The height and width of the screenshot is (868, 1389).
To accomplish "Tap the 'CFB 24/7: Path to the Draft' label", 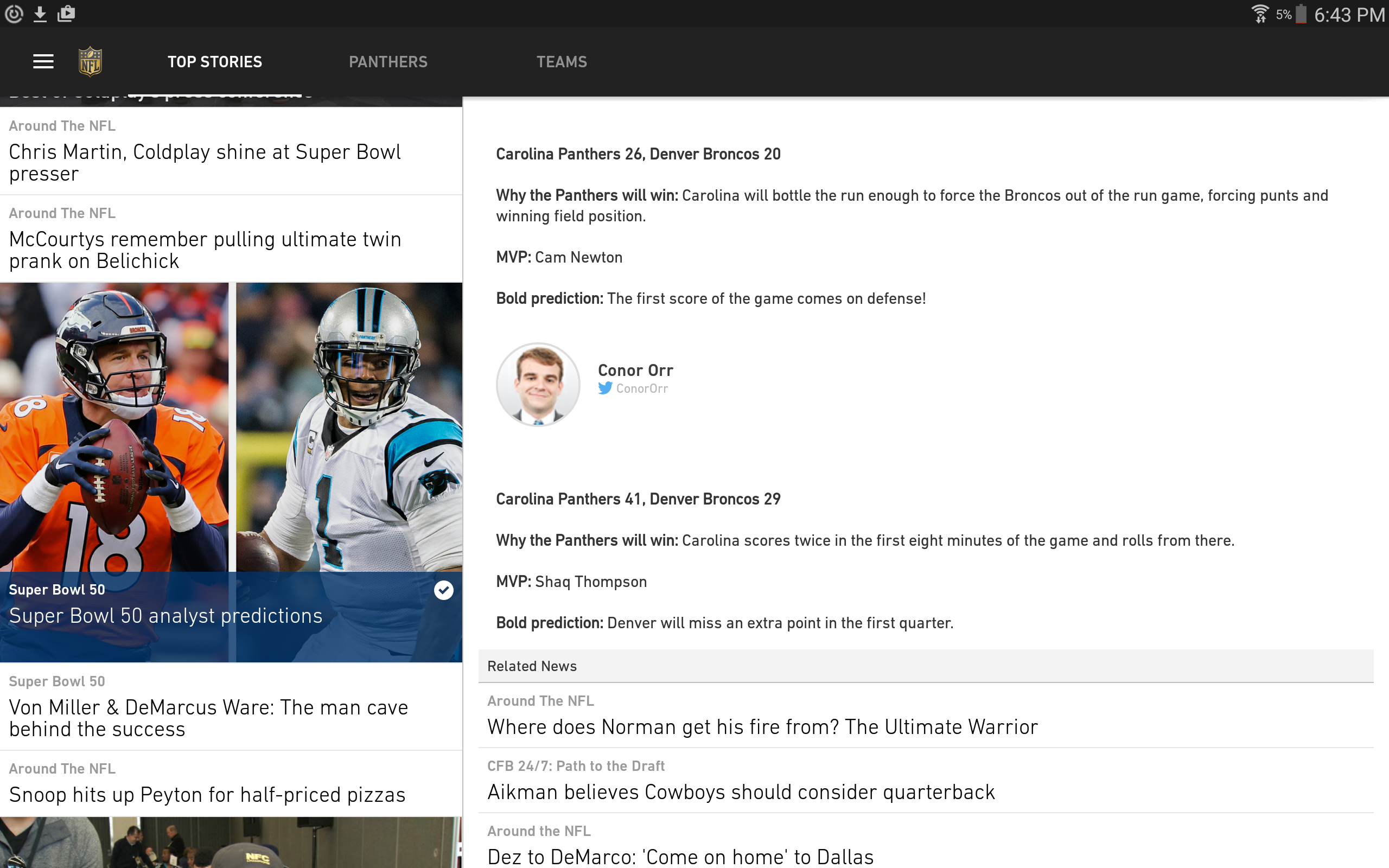I will tap(576, 766).
